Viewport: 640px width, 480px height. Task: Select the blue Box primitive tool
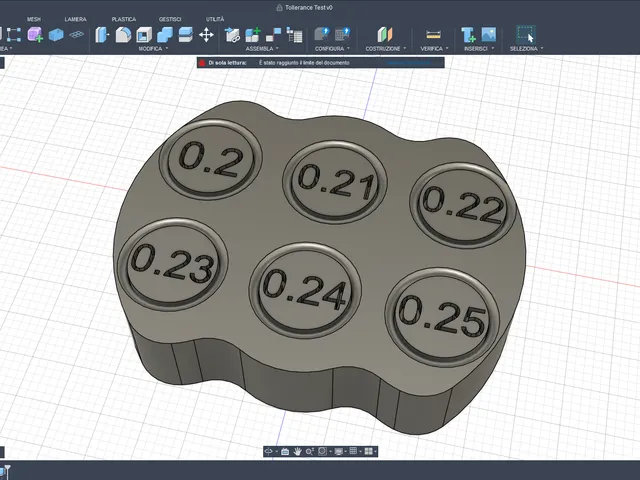tap(56, 35)
